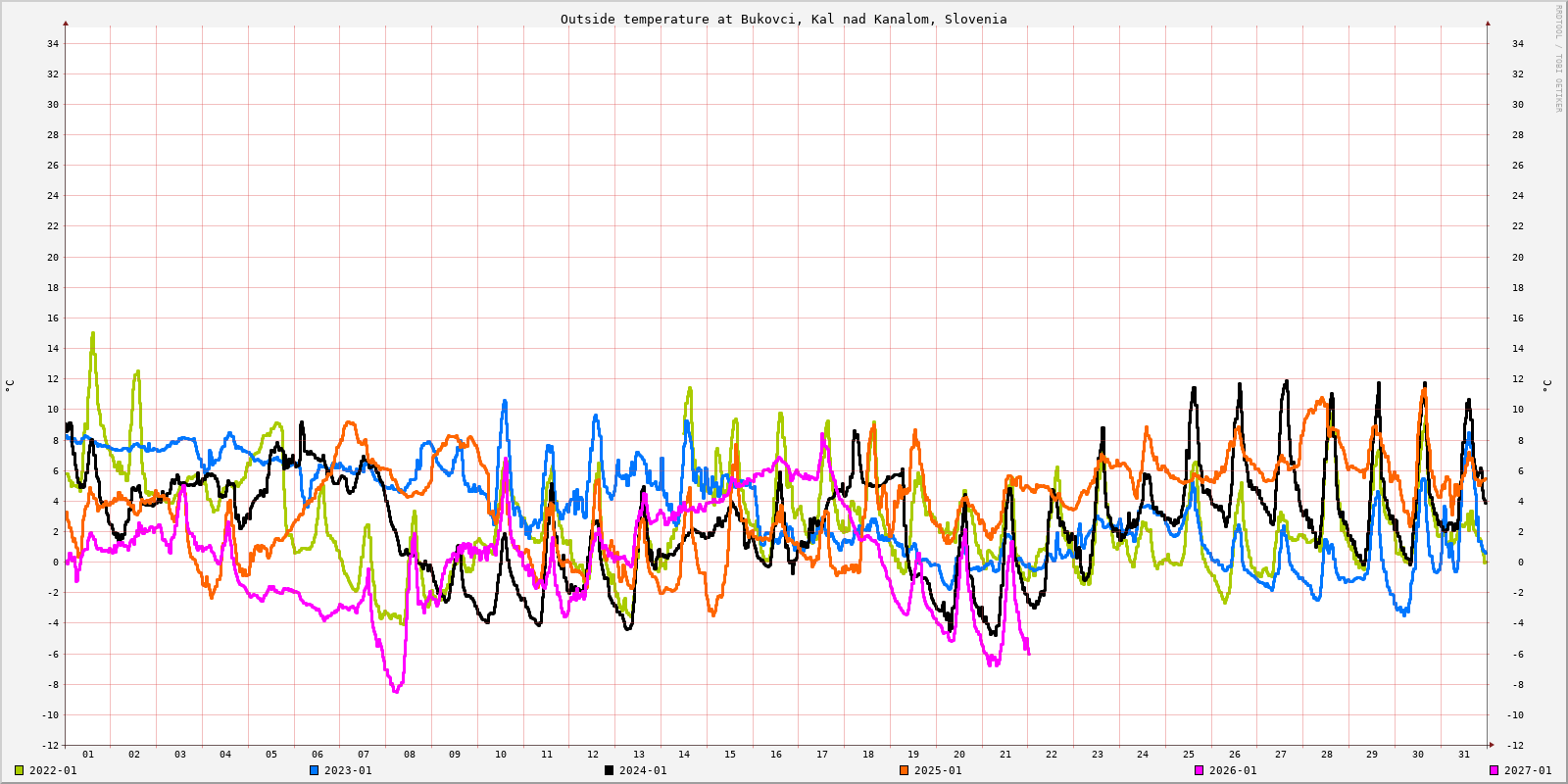The width and height of the screenshot is (1568, 784).
Task: Click the orange 2025-01 legend swatch
Action: click(904, 770)
